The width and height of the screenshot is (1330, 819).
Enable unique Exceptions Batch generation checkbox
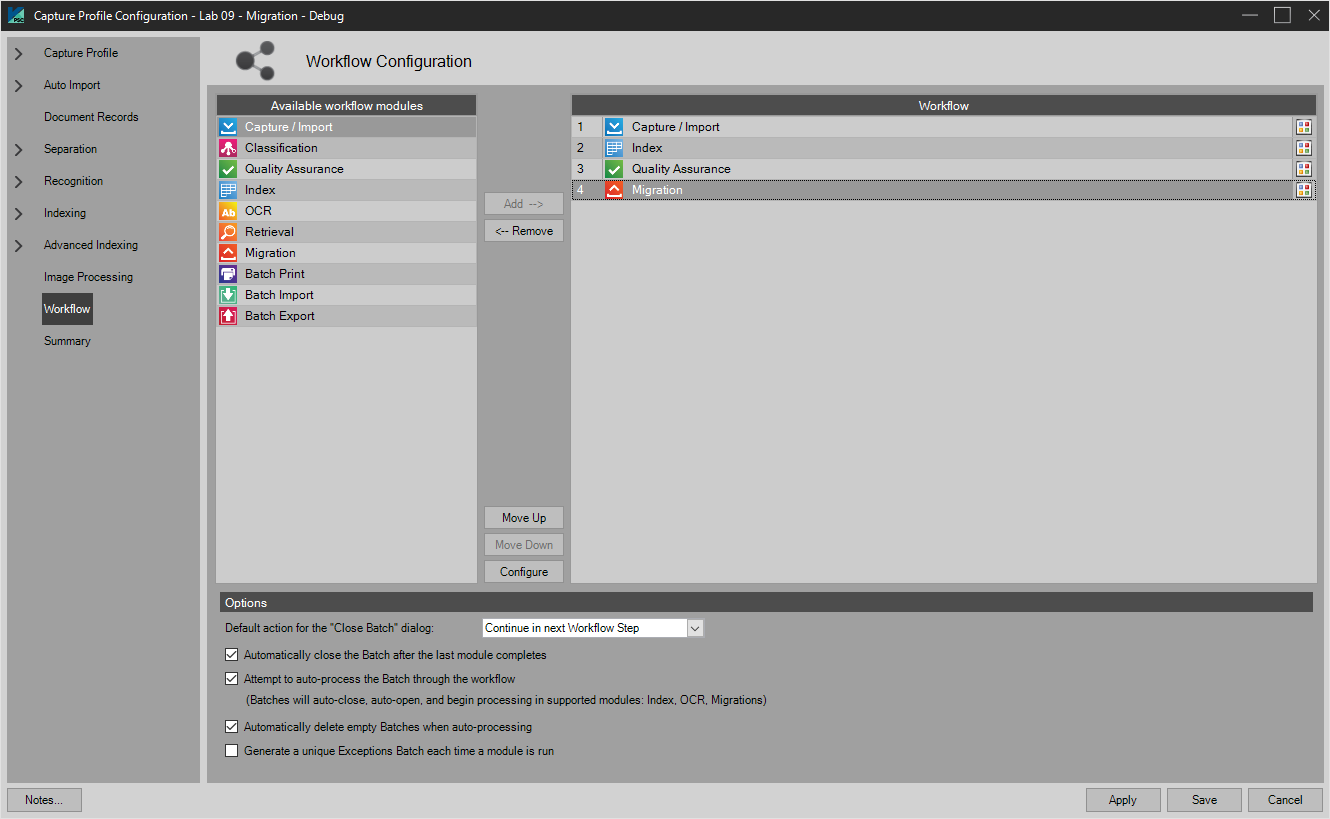232,750
